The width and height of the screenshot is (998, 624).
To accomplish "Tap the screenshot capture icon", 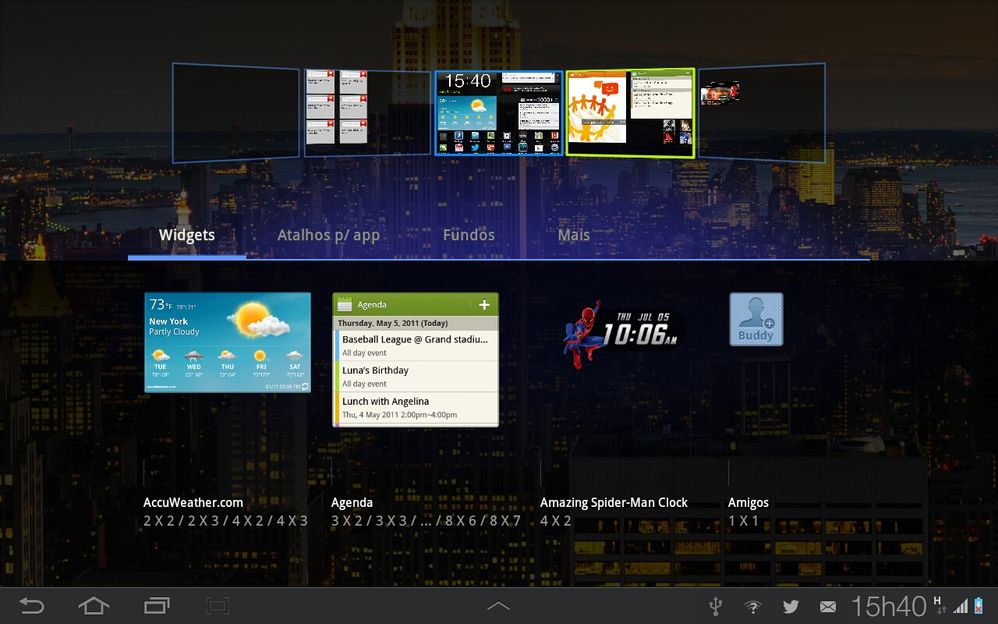I will 218,606.
